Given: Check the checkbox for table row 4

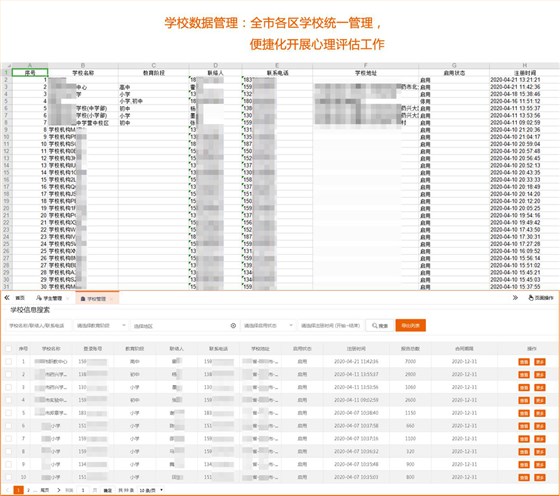Looking at the screenshot, I should [9, 400].
